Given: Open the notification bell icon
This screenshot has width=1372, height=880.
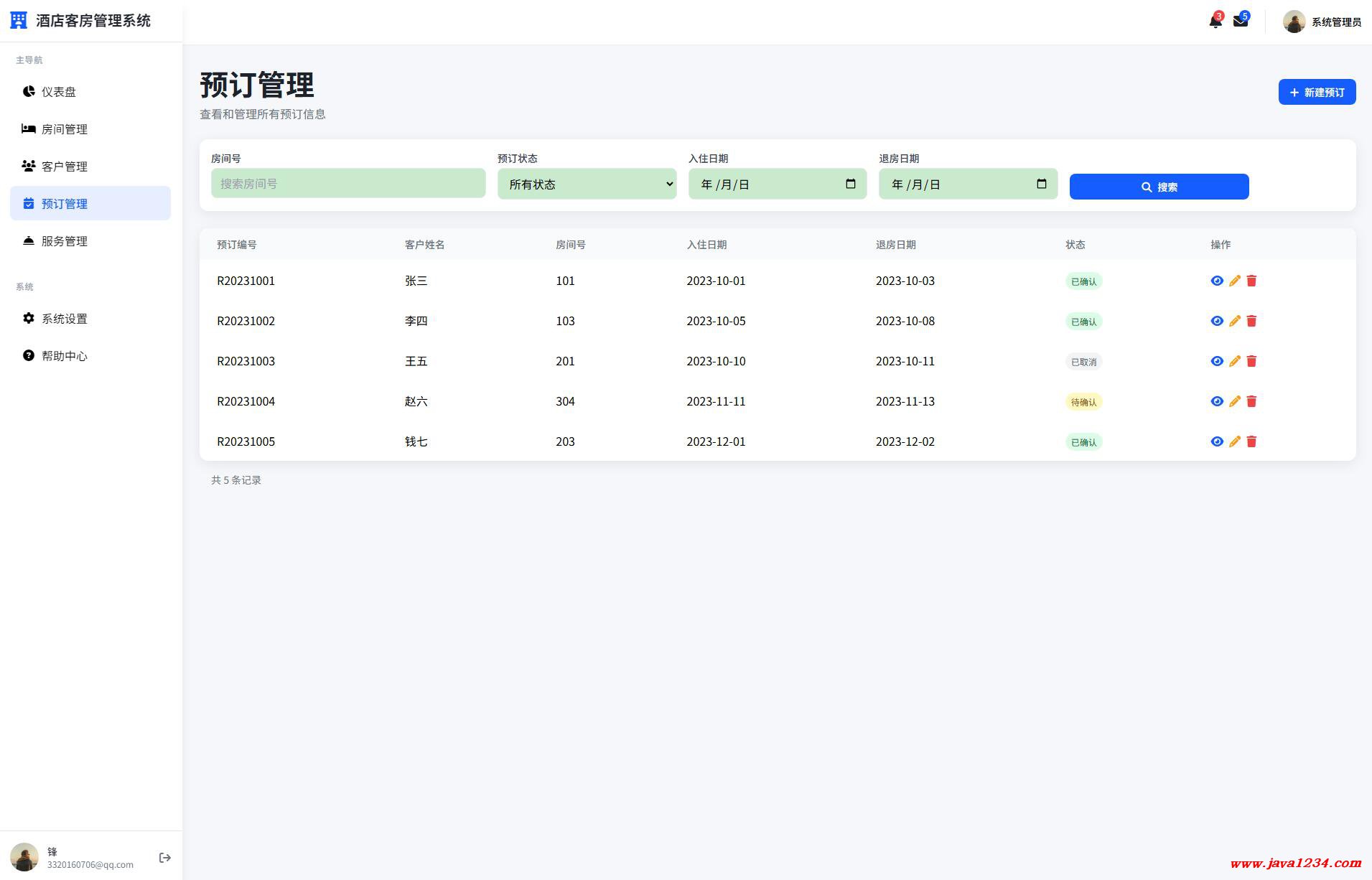Looking at the screenshot, I should tap(1215, 22).
